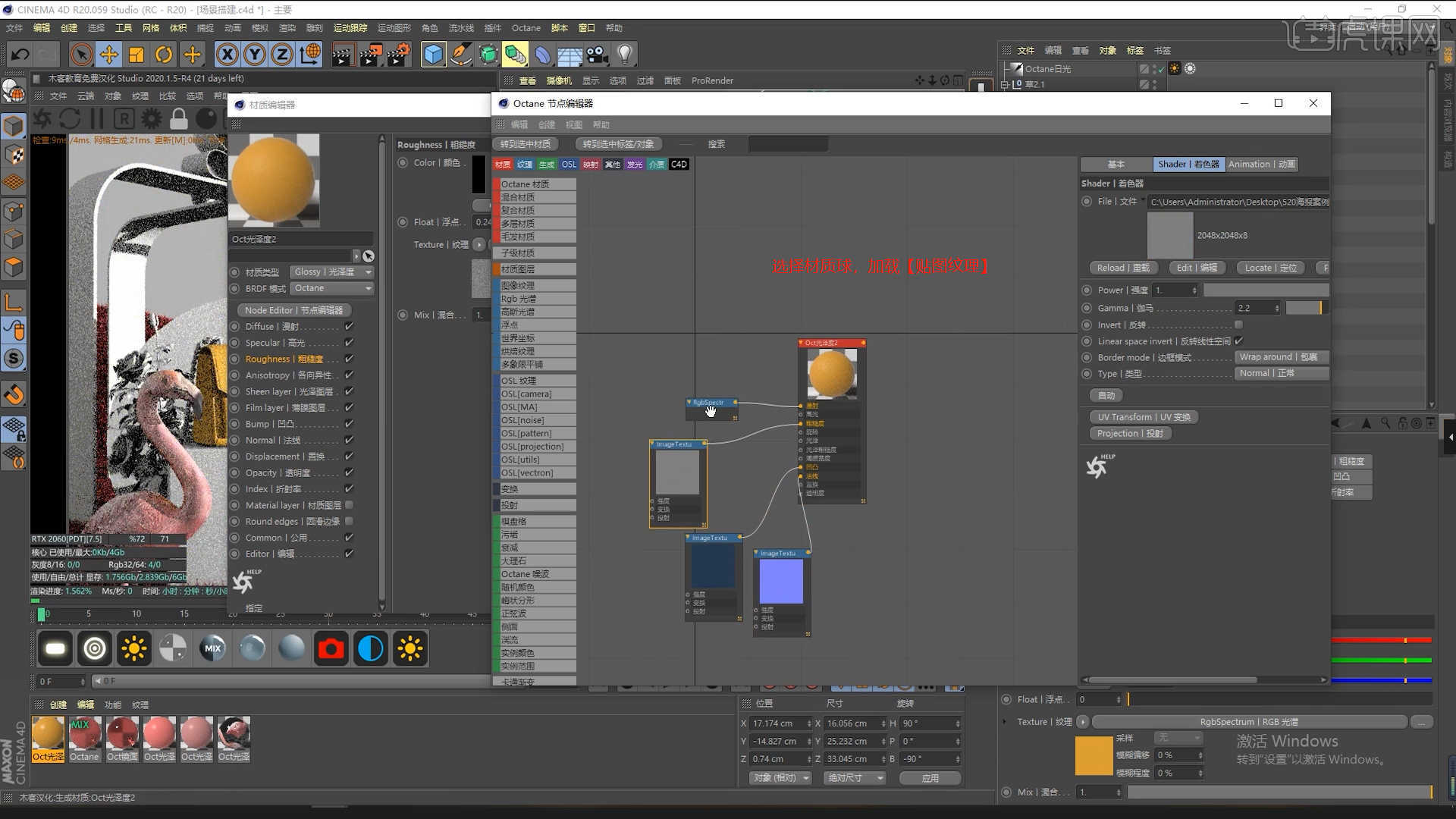
Task: Open the BRDF mode Octane dropdown
Action: 332,288
